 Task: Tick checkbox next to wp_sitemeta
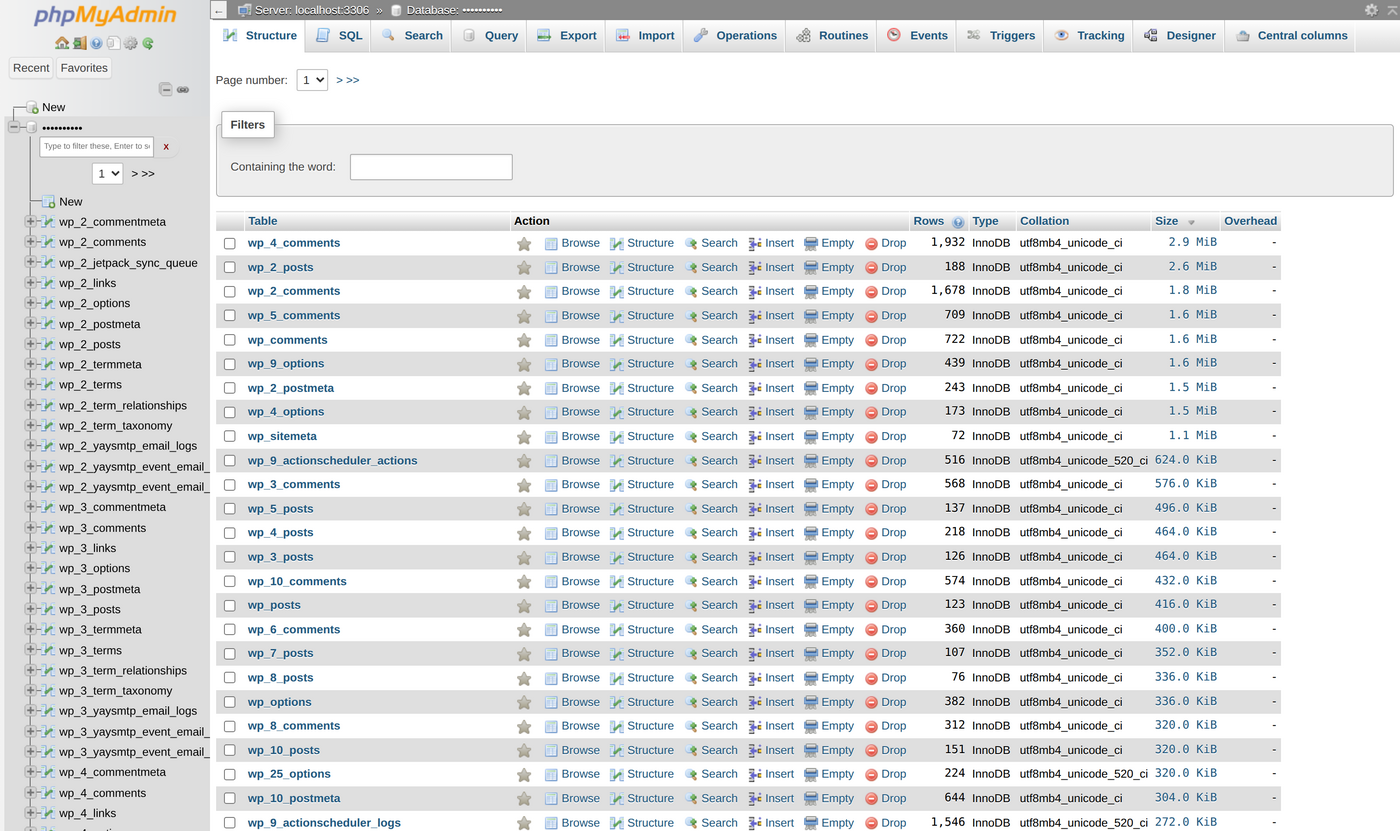point(230,436)
